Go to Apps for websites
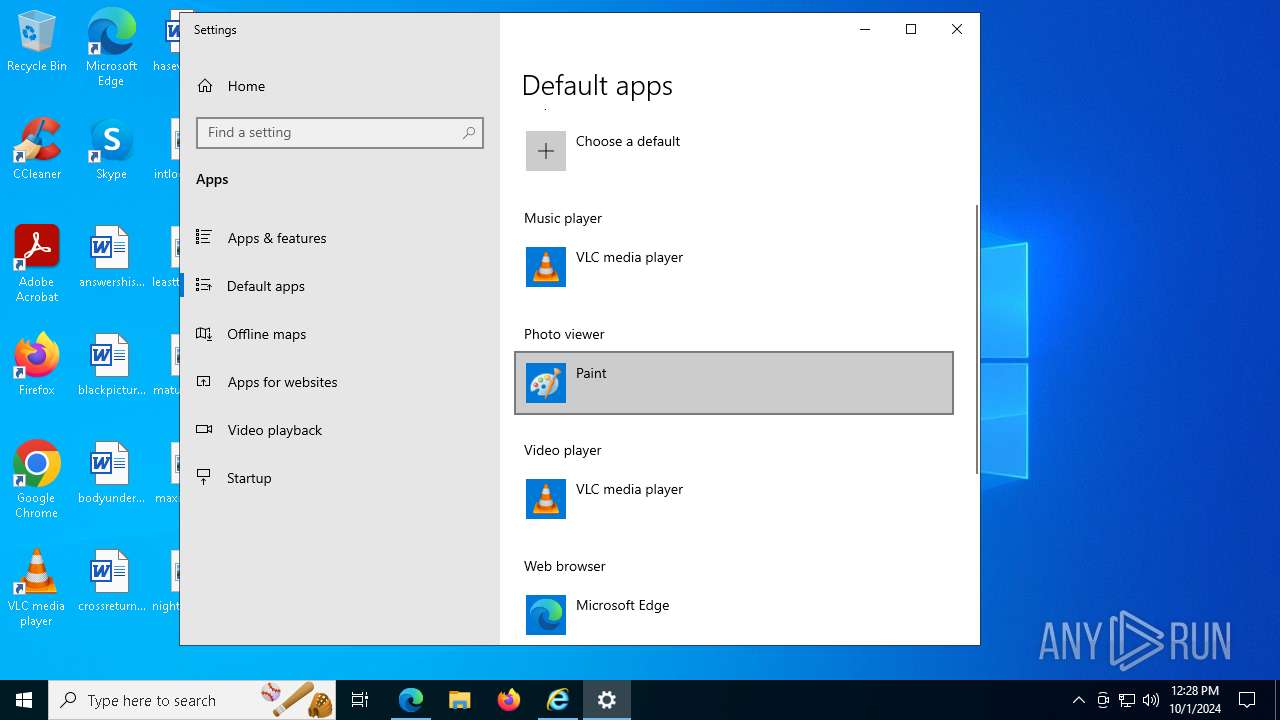The width and height of the screenshot is (1280, 720). tap(282, 382)
